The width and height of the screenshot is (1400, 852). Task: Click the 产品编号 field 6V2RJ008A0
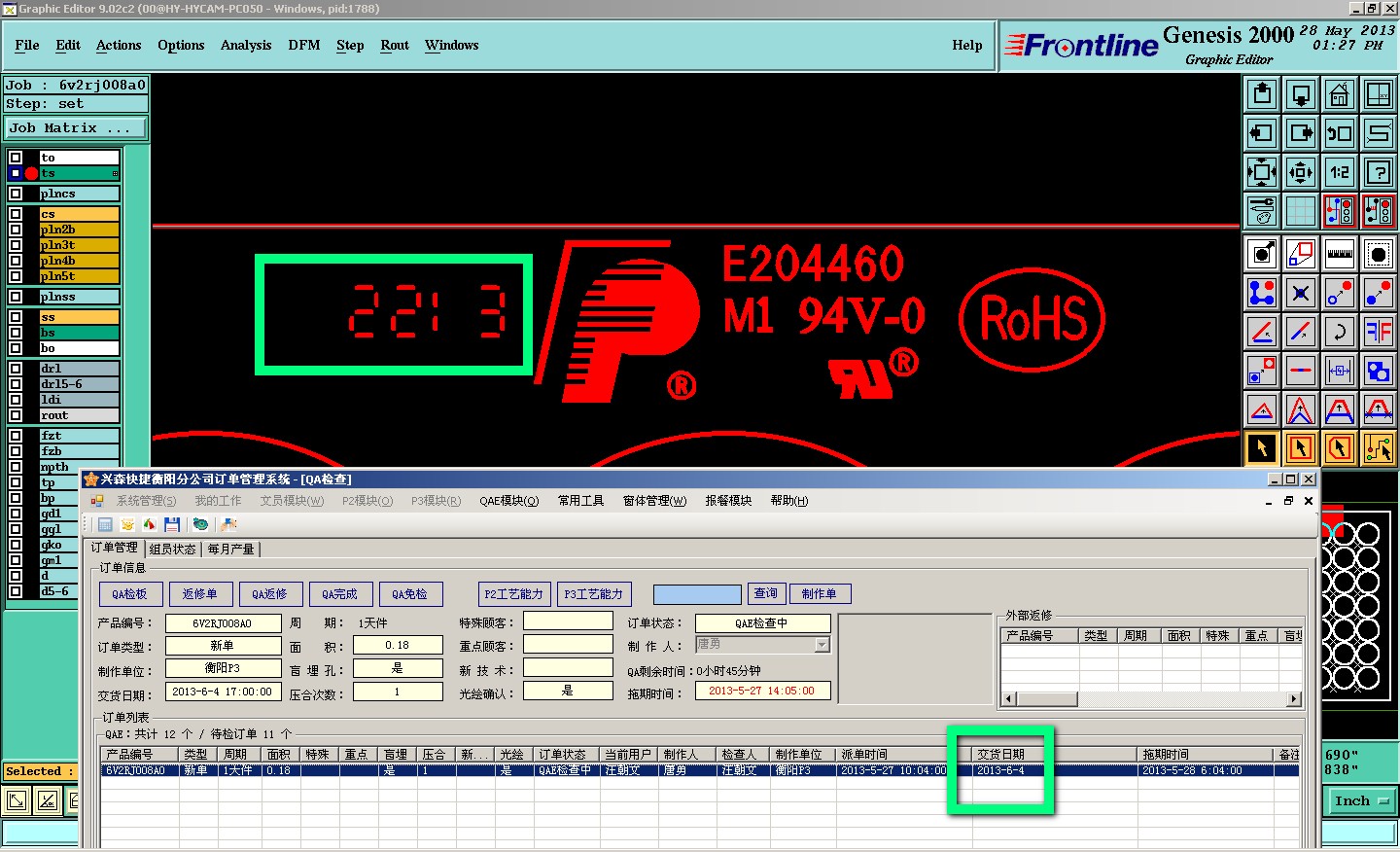point(223,623)
